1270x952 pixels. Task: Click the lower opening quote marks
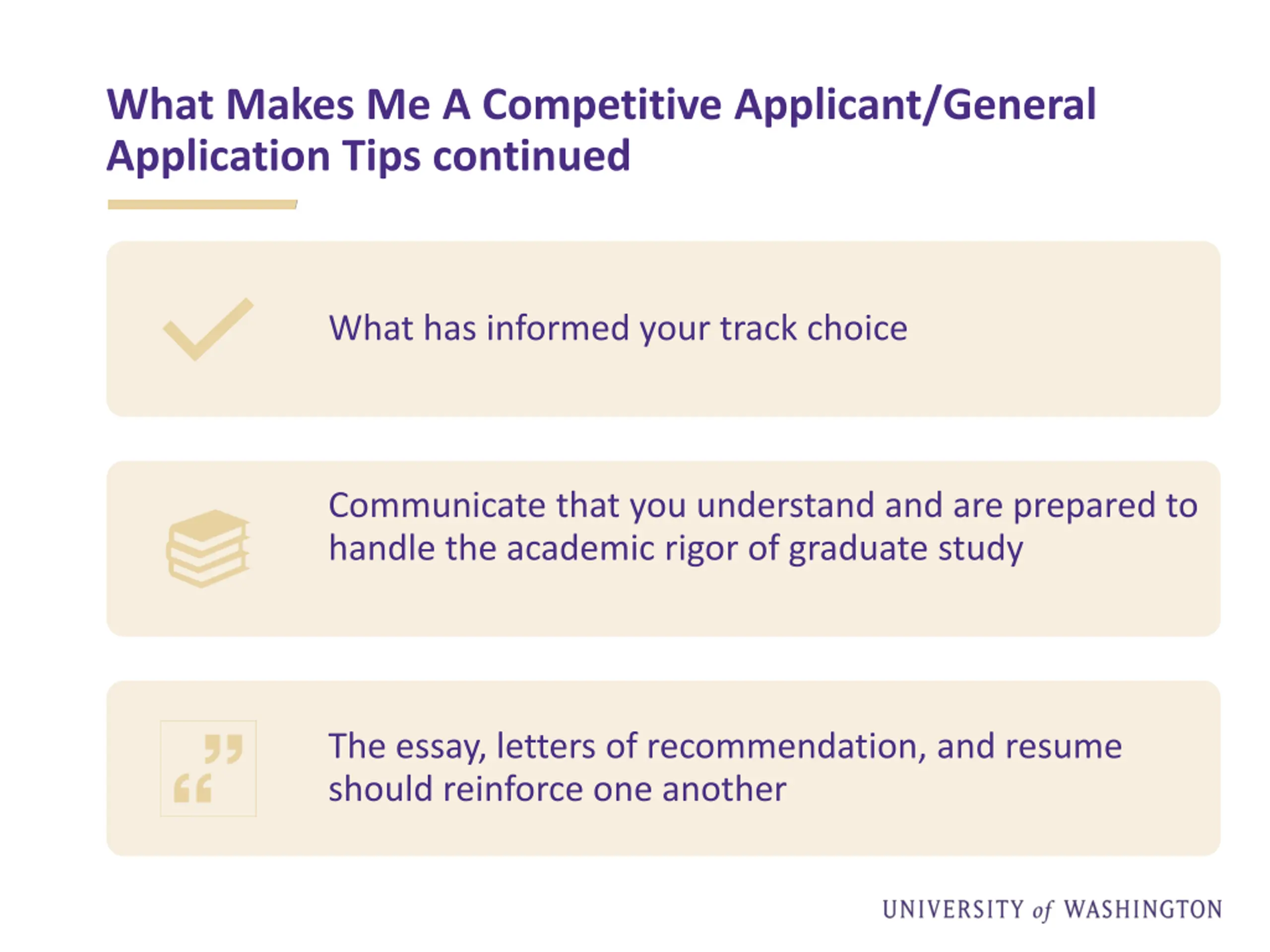193,787
